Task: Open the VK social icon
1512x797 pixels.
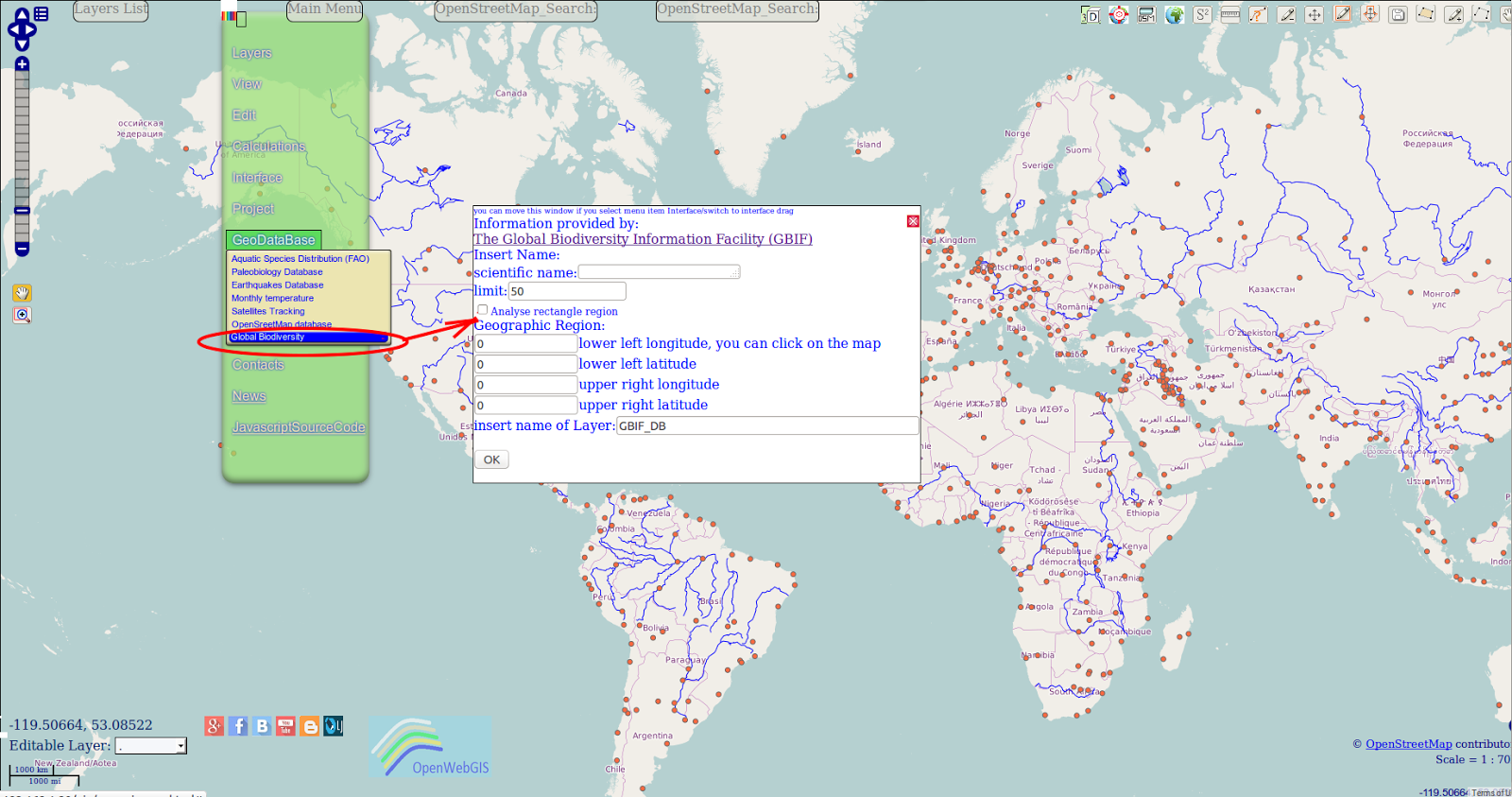Action: (x=262, y=726)
